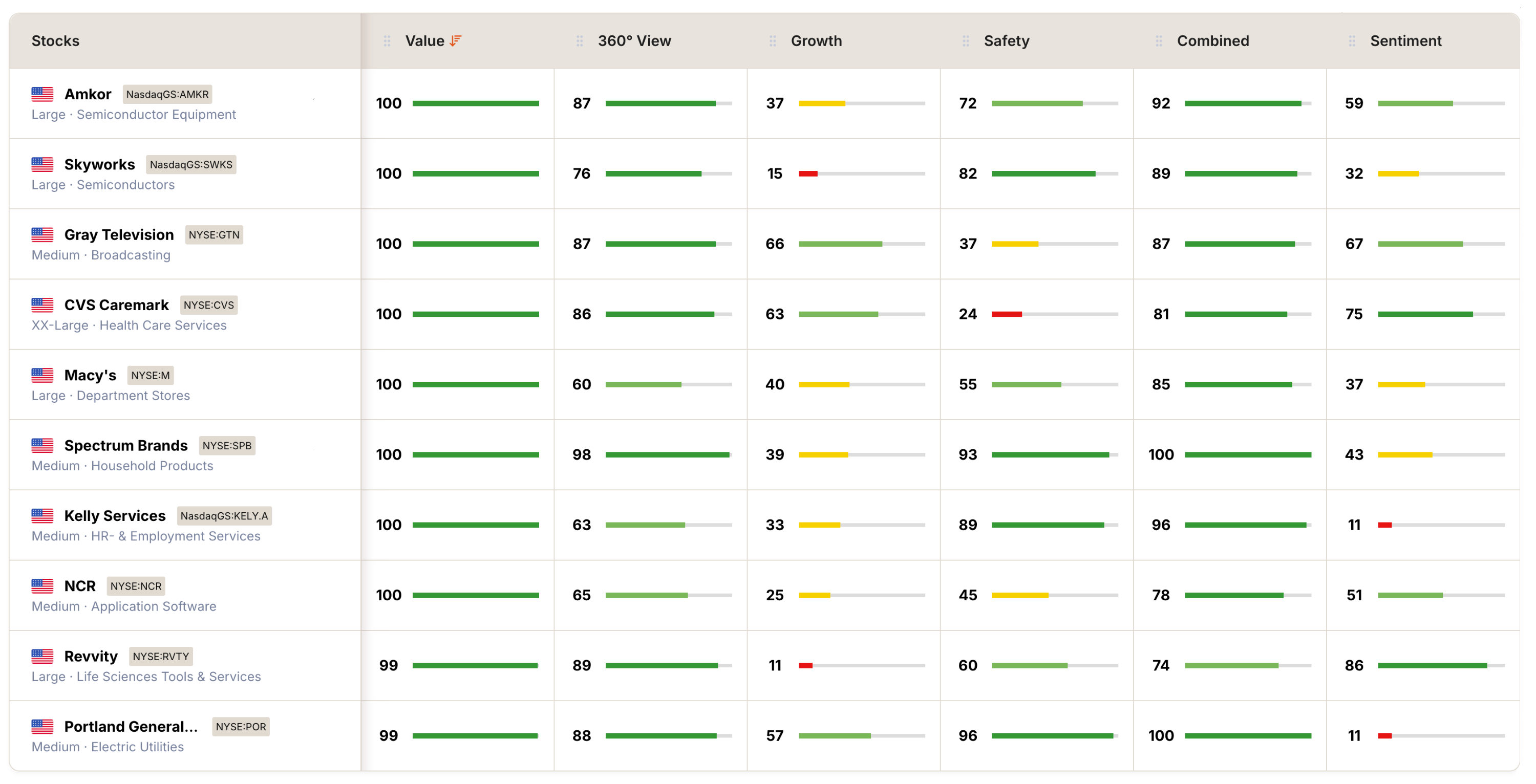The image size is (1536, 784).
Task: Click Portland General's Sentiment score 11
Action: tap(1354, 736)
